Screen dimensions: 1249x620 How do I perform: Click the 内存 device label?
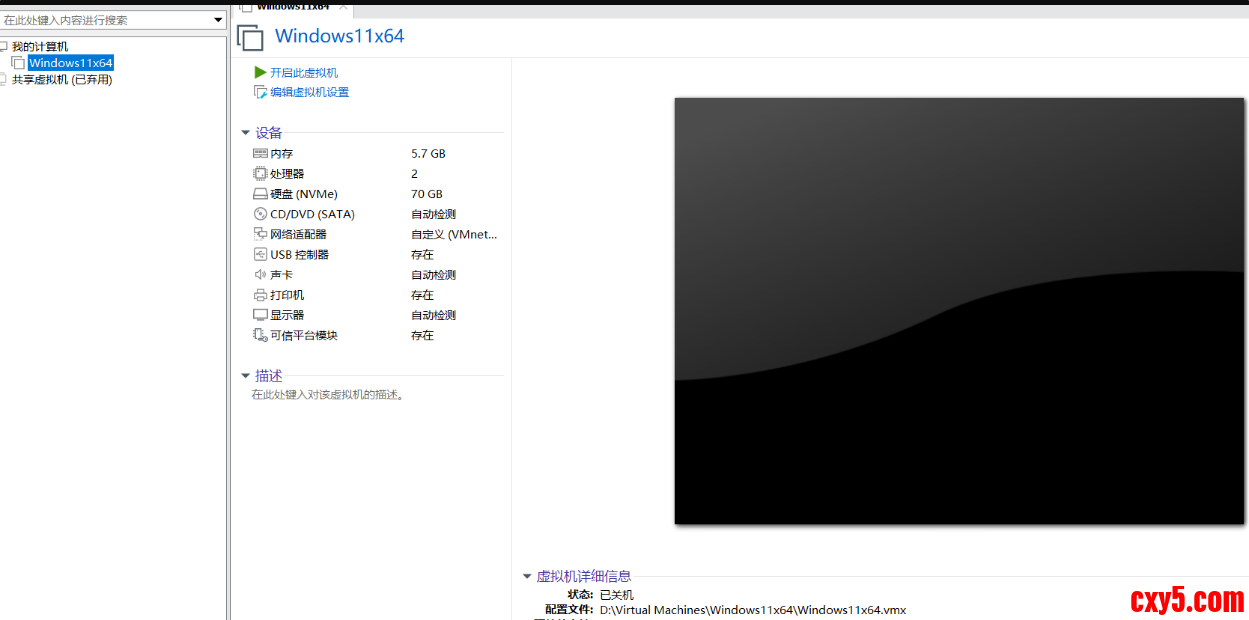tap(281, 154)
